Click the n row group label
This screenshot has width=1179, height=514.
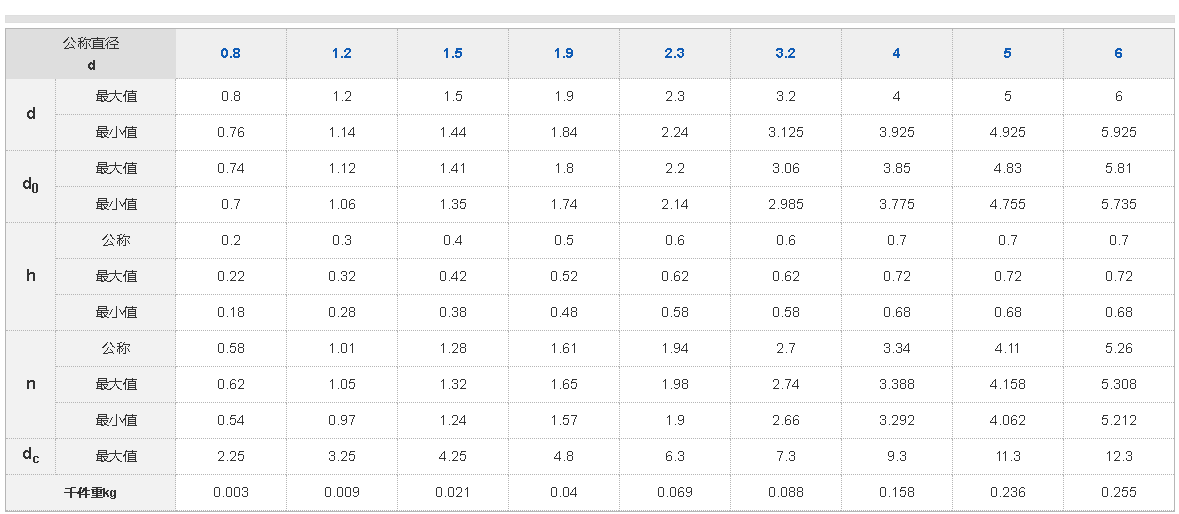(31, 384)
